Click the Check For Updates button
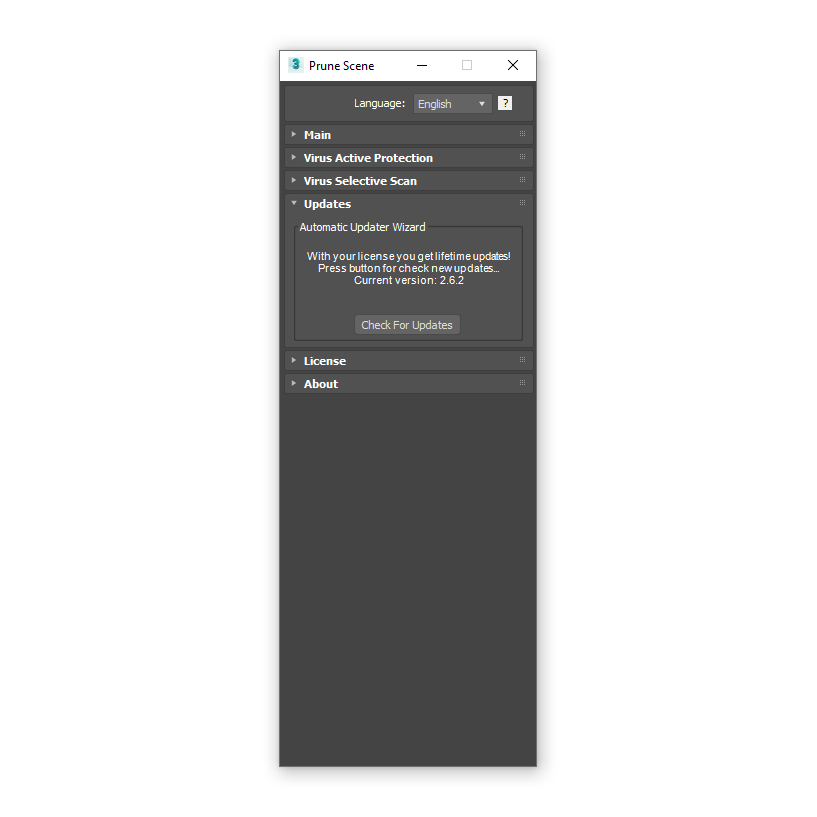This screenshot has height=817, width=817. pos(407,325)
